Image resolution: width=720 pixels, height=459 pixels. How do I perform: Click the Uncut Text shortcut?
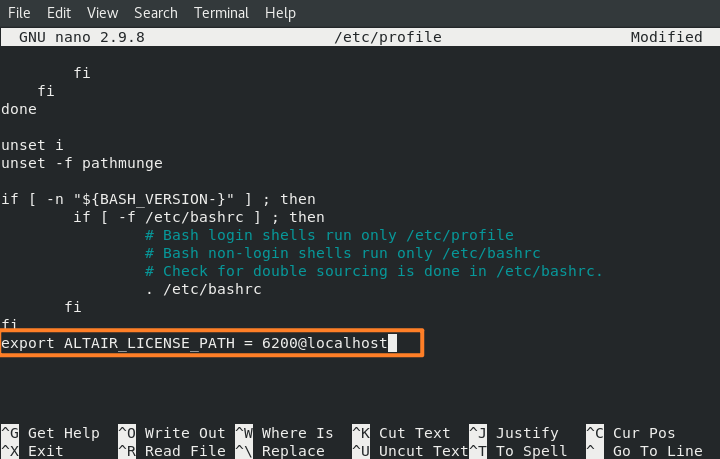point(419,451)
